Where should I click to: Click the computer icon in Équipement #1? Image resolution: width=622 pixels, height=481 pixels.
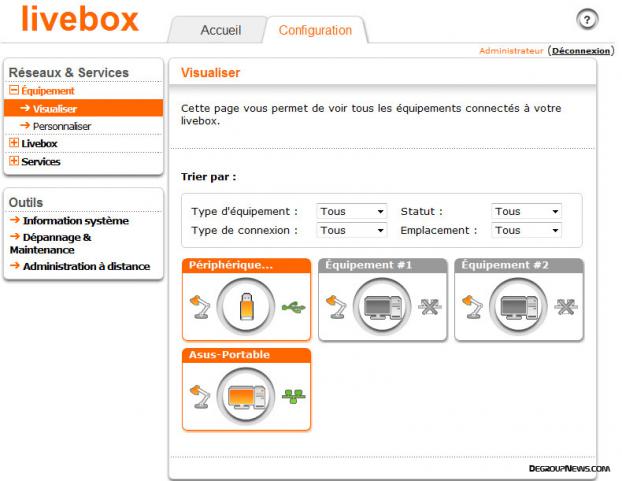[x=382, y=306]
